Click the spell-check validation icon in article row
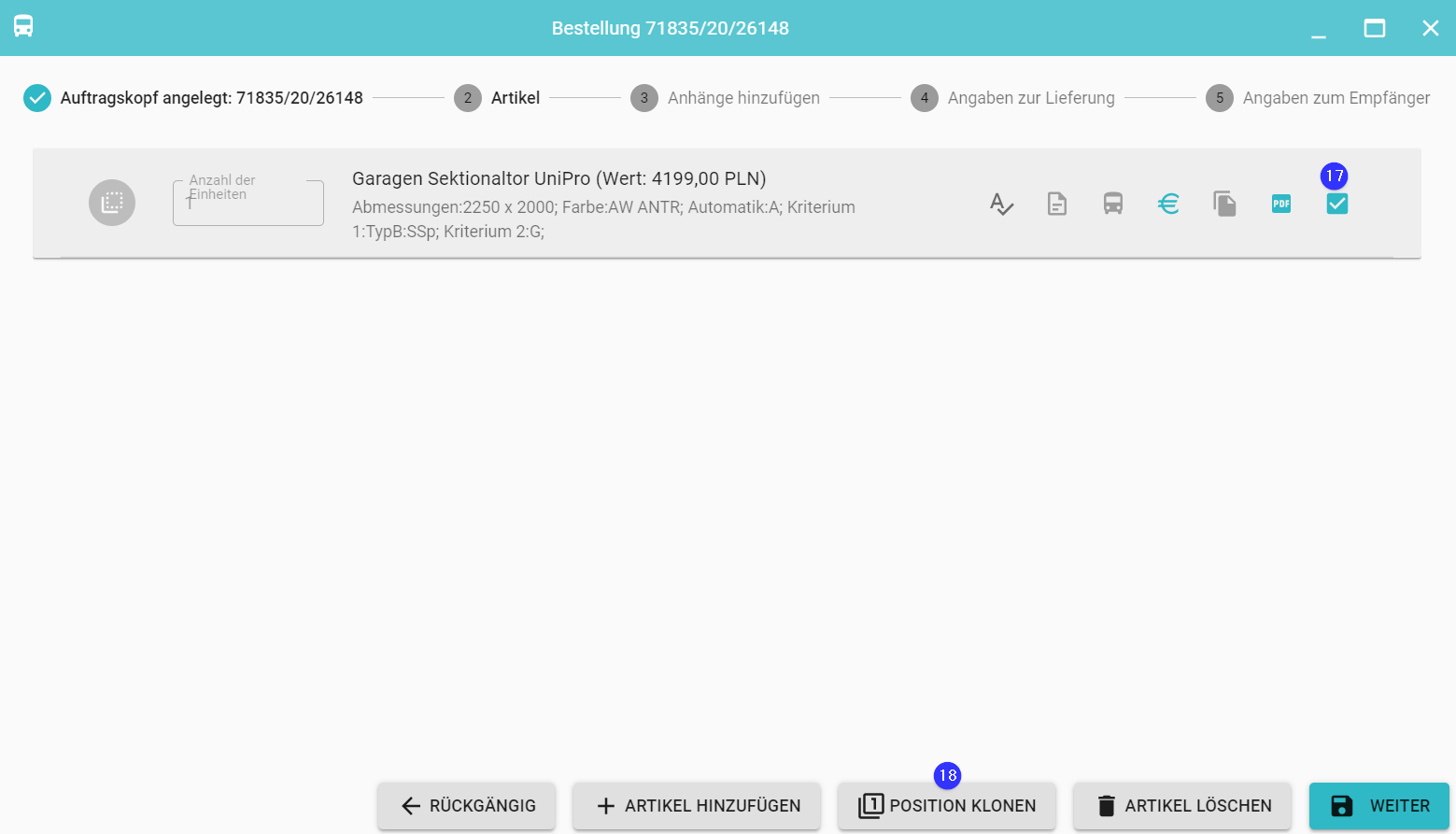This screenshot has height=834, width=1456. [x=1001, y=204]
